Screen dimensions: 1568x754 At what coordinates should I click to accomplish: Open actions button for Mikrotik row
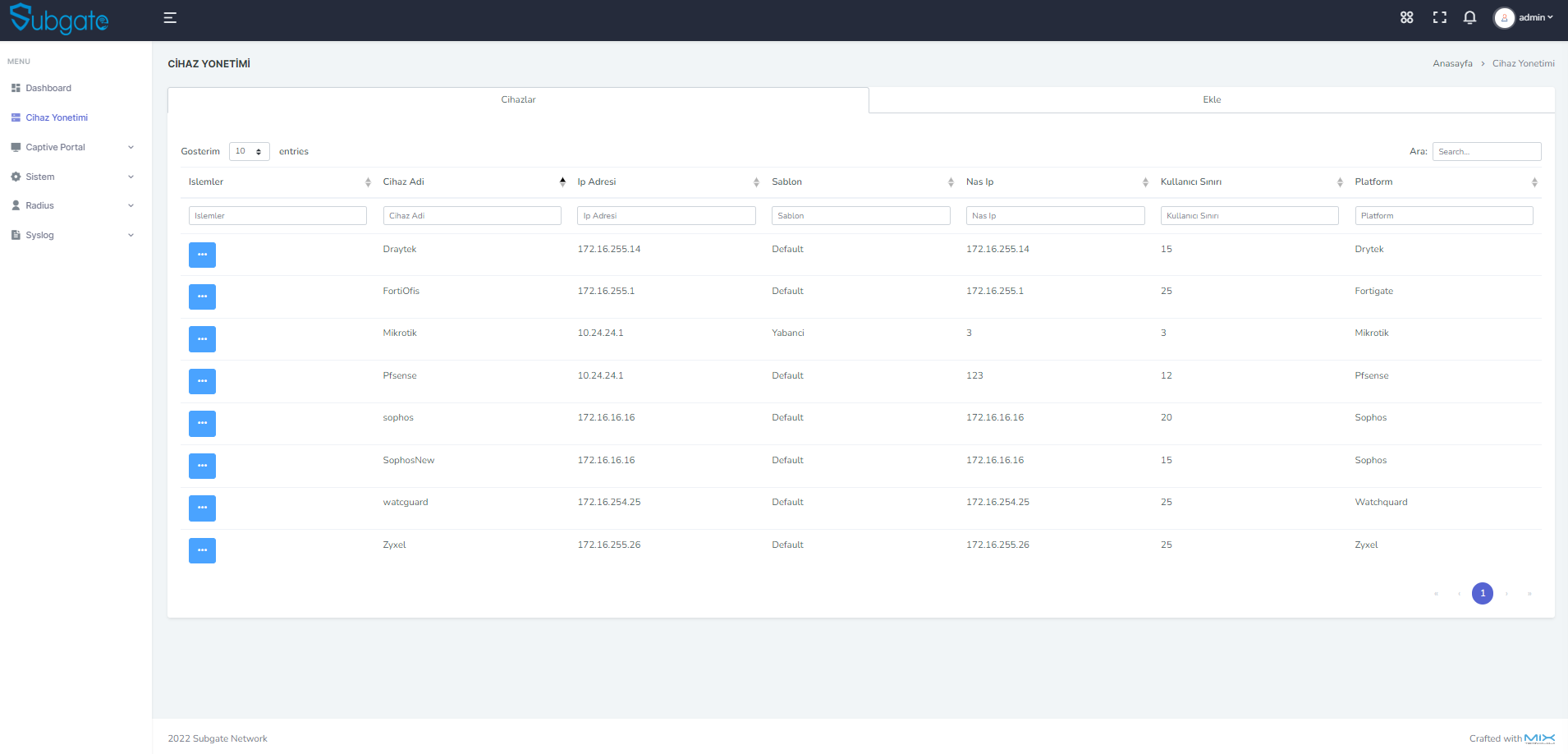(202, 339)
